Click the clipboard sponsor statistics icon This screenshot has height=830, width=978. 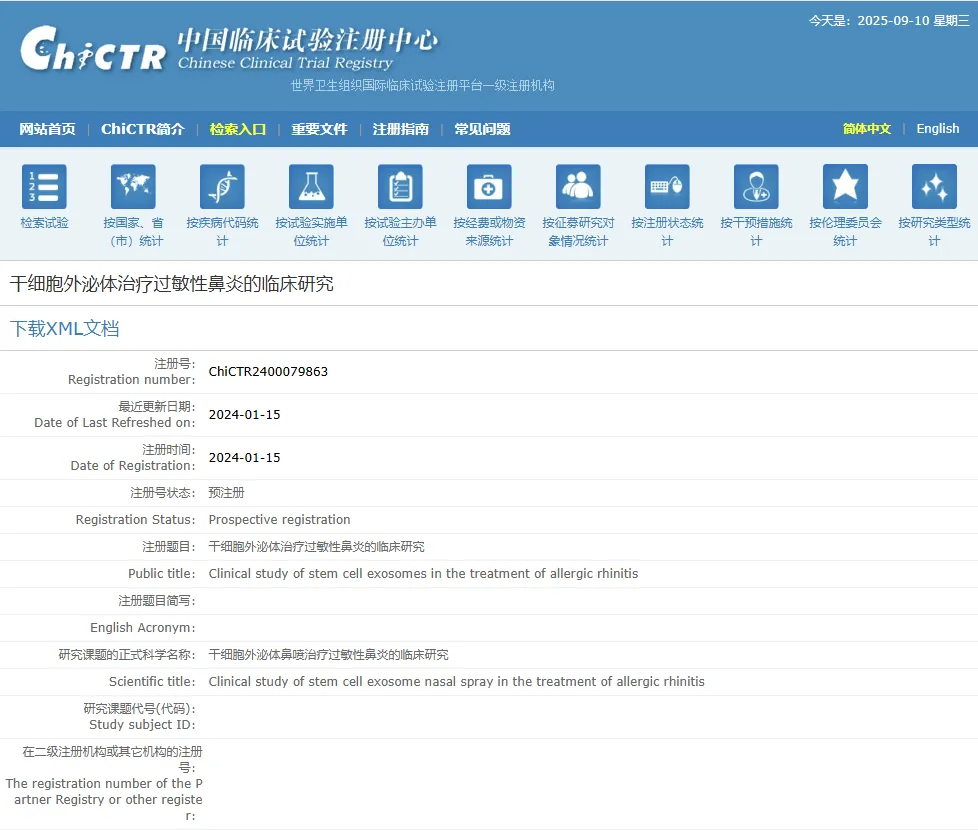[400, 187]
